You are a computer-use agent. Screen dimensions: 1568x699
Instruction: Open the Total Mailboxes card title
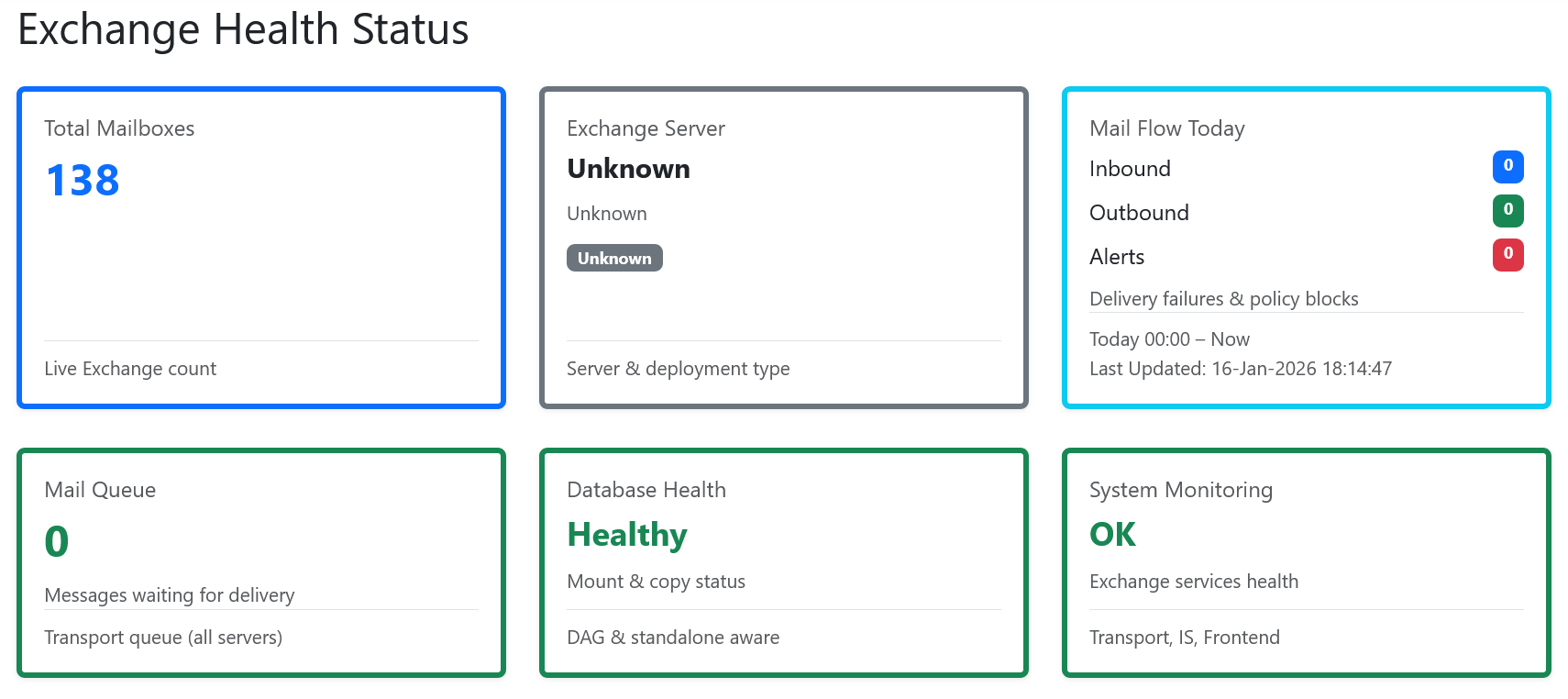[x=119, y=128]
